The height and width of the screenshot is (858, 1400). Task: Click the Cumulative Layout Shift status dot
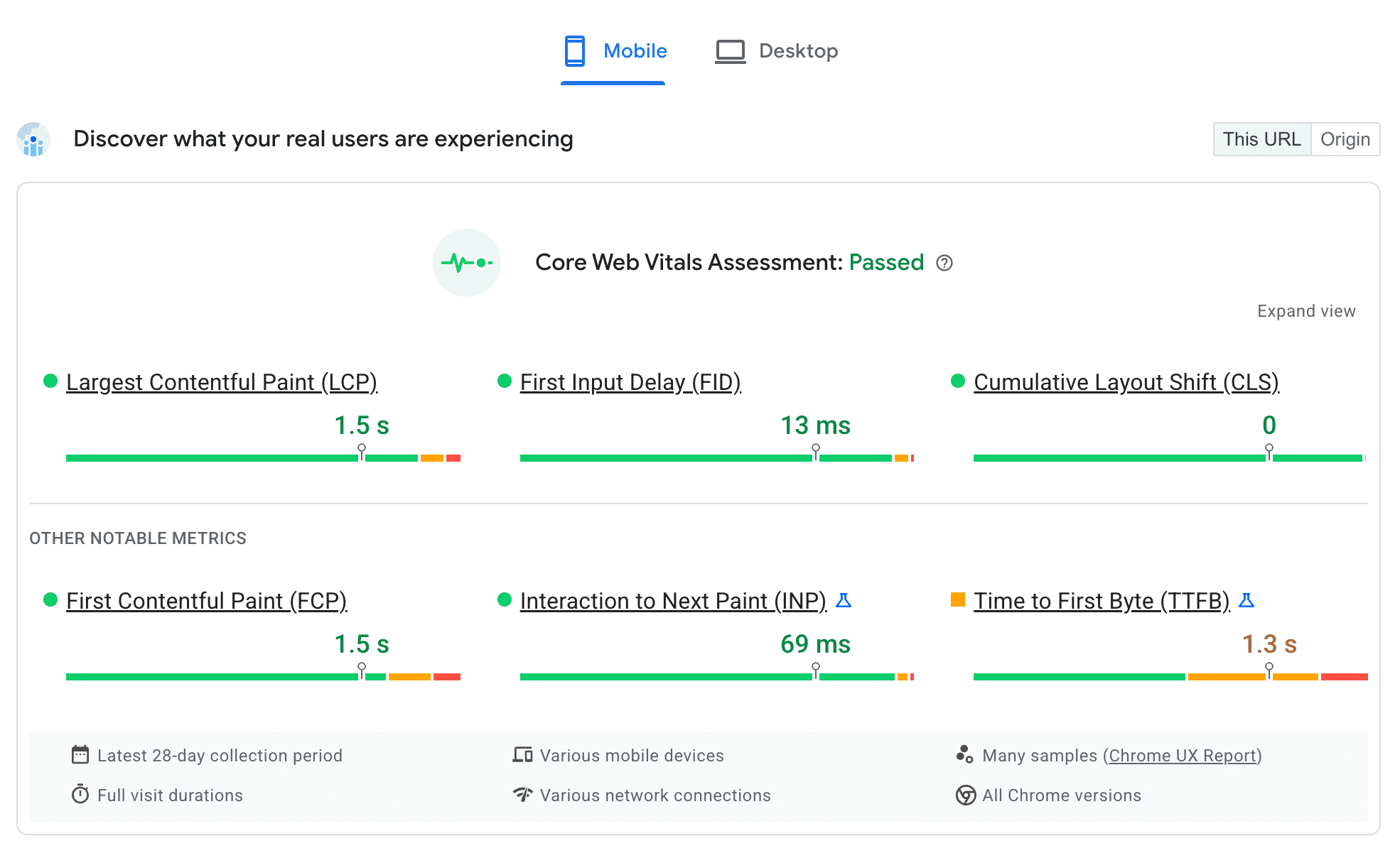pos(957,380)
